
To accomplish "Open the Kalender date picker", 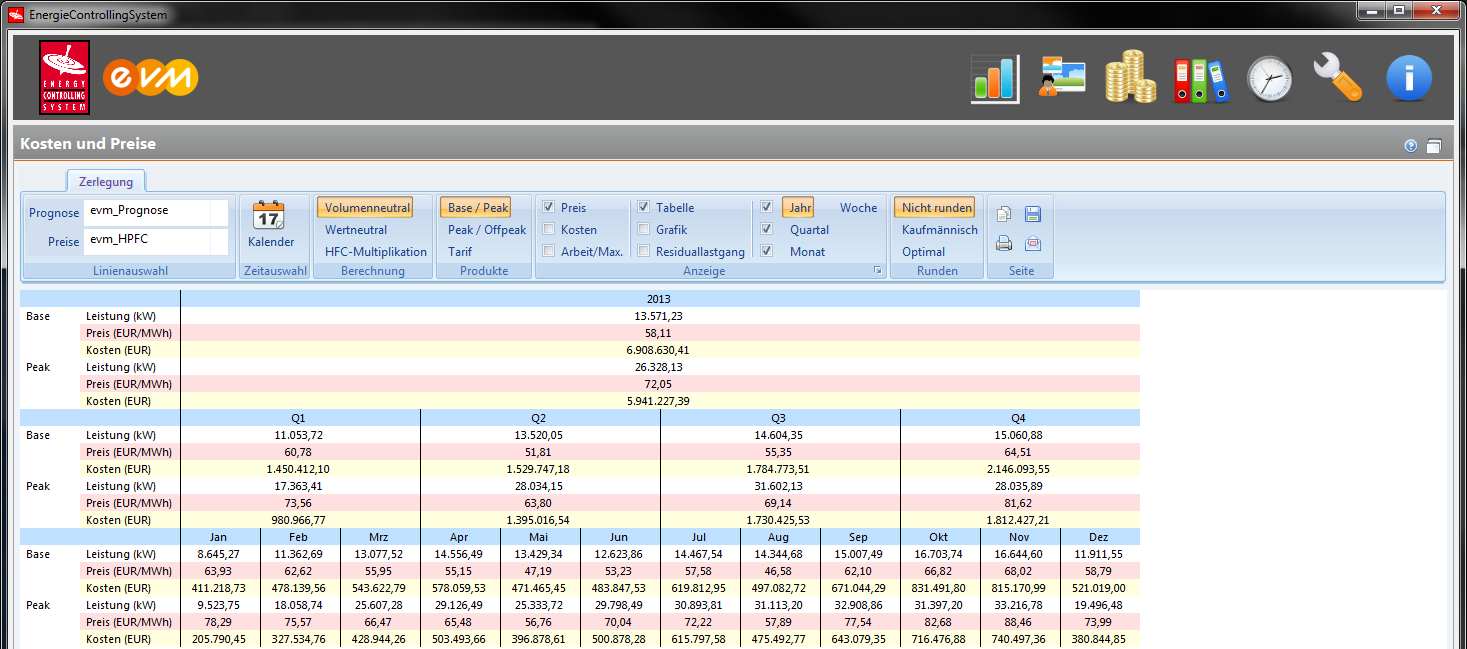I will tap(270, 226).
